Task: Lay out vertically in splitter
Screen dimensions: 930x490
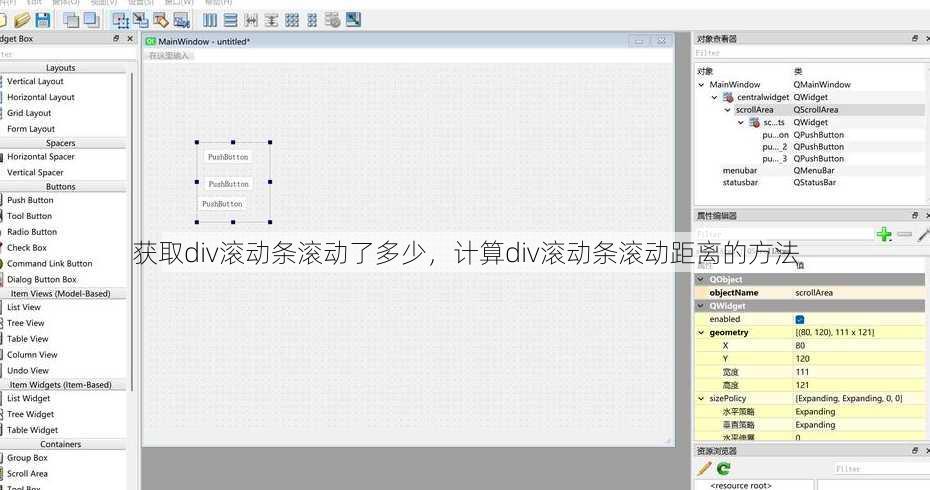Action: pos(271,20)
